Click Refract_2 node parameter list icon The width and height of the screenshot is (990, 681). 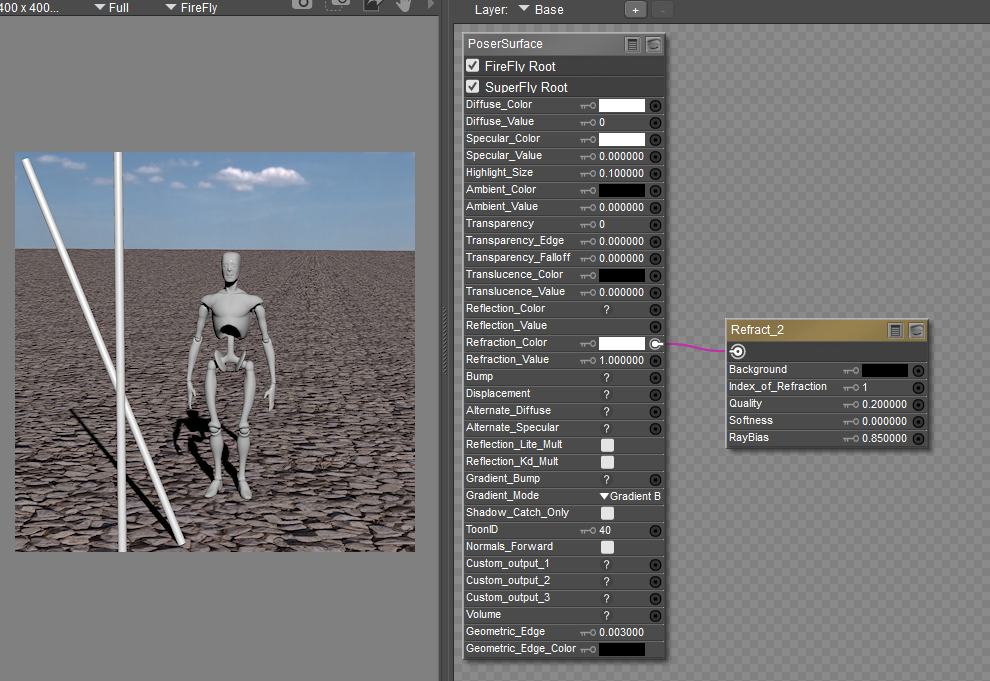click(896, 330)
